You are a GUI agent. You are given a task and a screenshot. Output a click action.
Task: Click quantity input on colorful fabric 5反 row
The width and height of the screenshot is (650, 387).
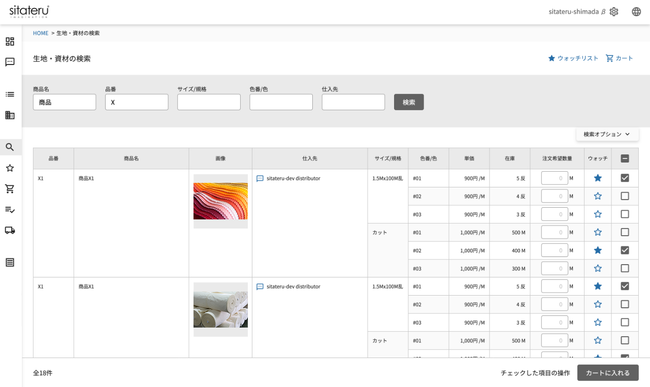[555, 178]
